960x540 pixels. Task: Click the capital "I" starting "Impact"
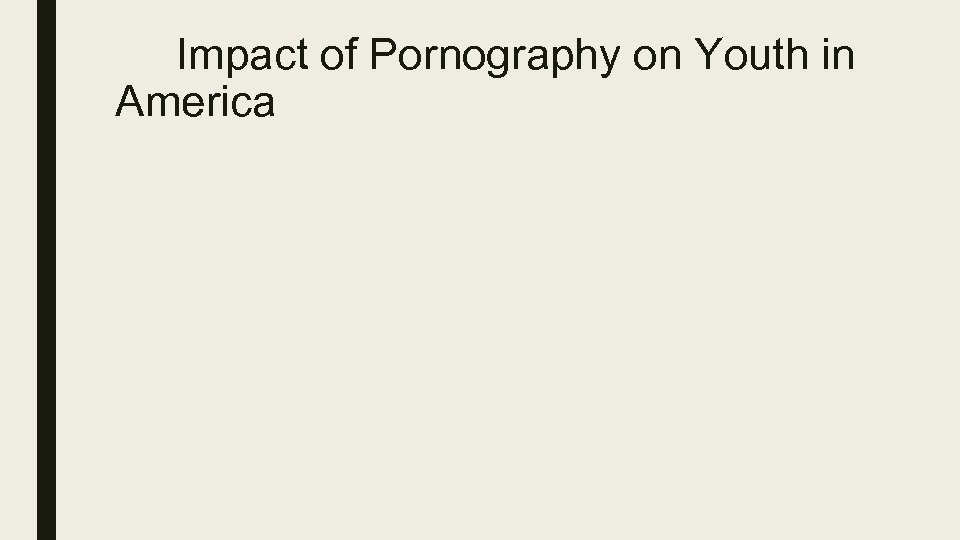tap(182, 57)
